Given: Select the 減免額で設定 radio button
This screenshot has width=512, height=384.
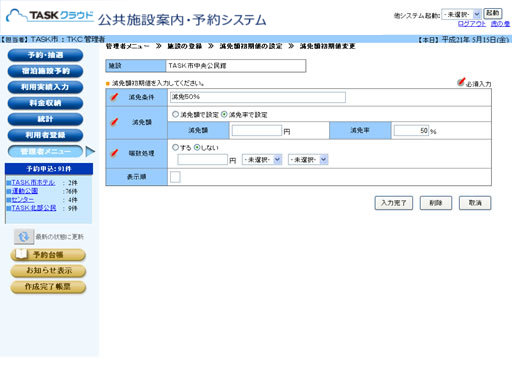Looking at the screenshot, I should tap(175, 114).
